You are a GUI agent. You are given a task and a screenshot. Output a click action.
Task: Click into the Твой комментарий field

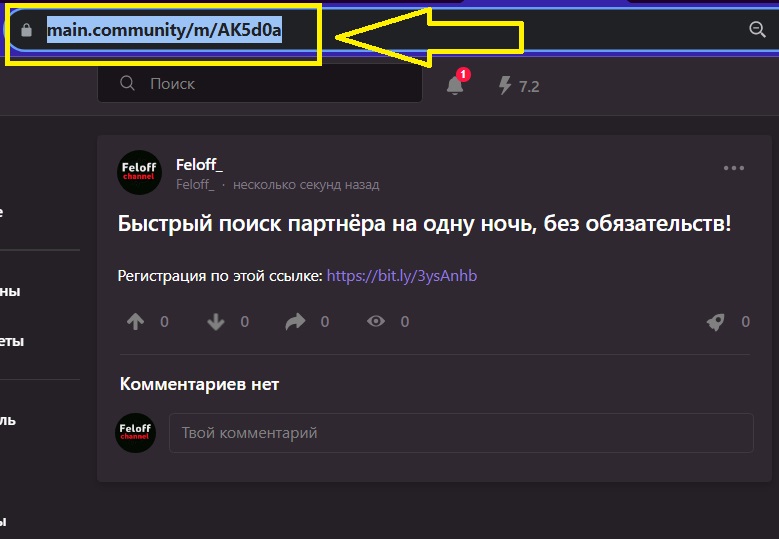[461, 433]
